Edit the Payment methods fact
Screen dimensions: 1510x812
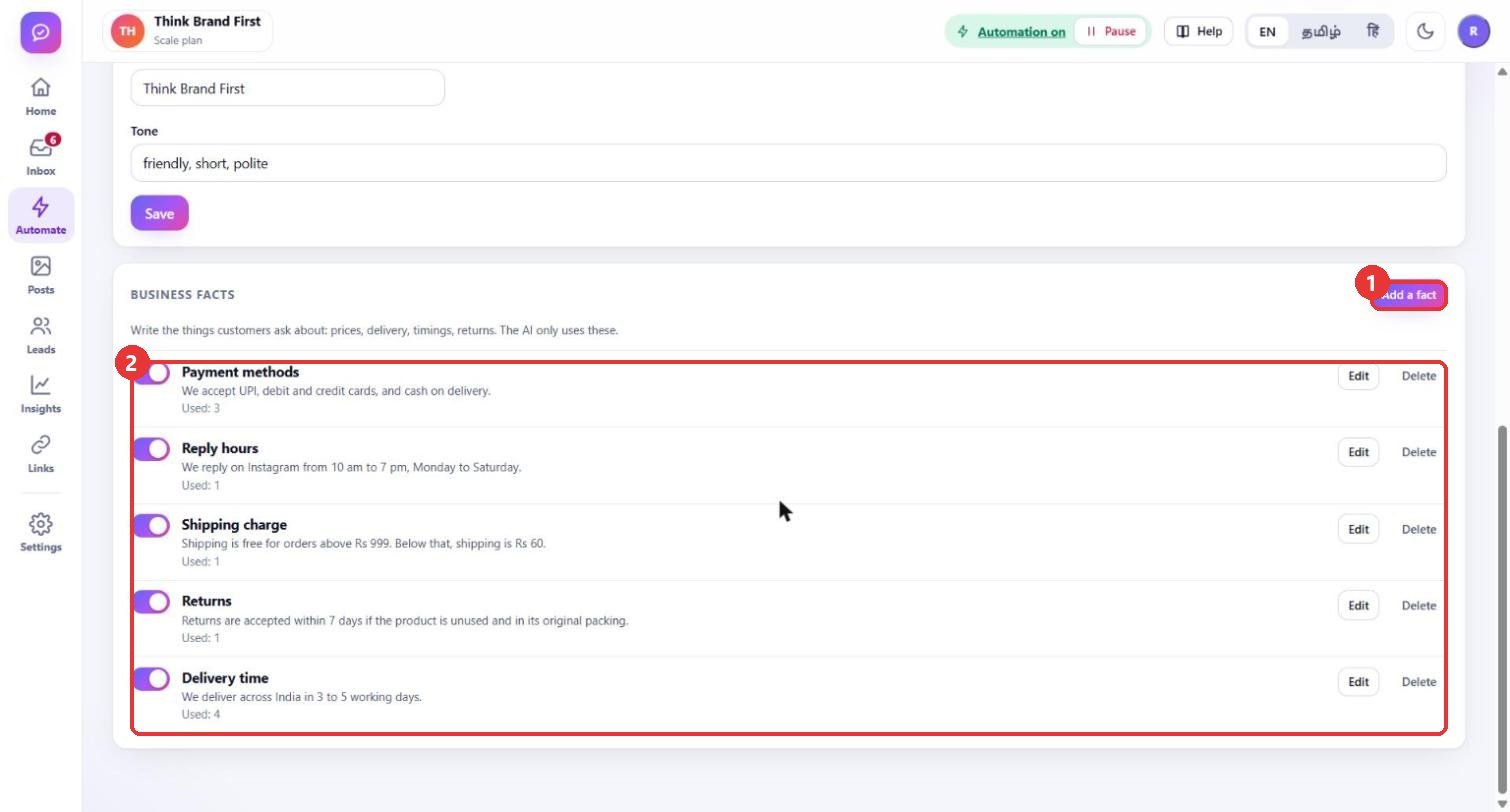coord(1358,376)
